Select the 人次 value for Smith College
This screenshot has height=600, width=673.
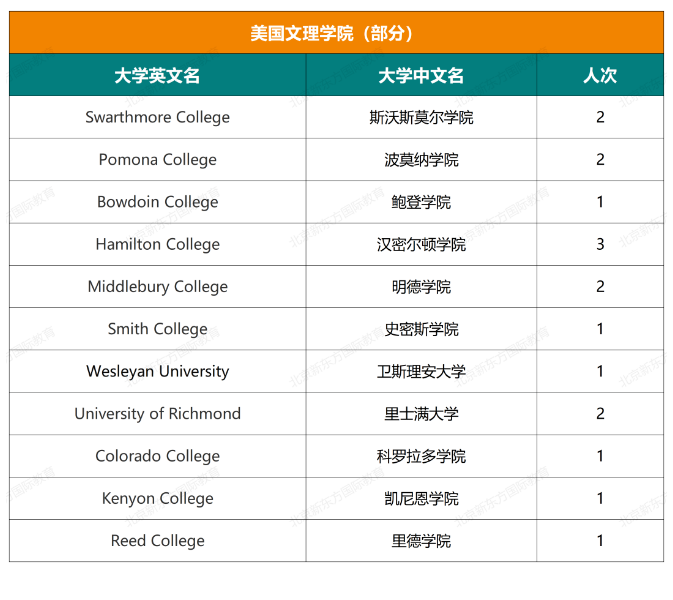(600, 329)
